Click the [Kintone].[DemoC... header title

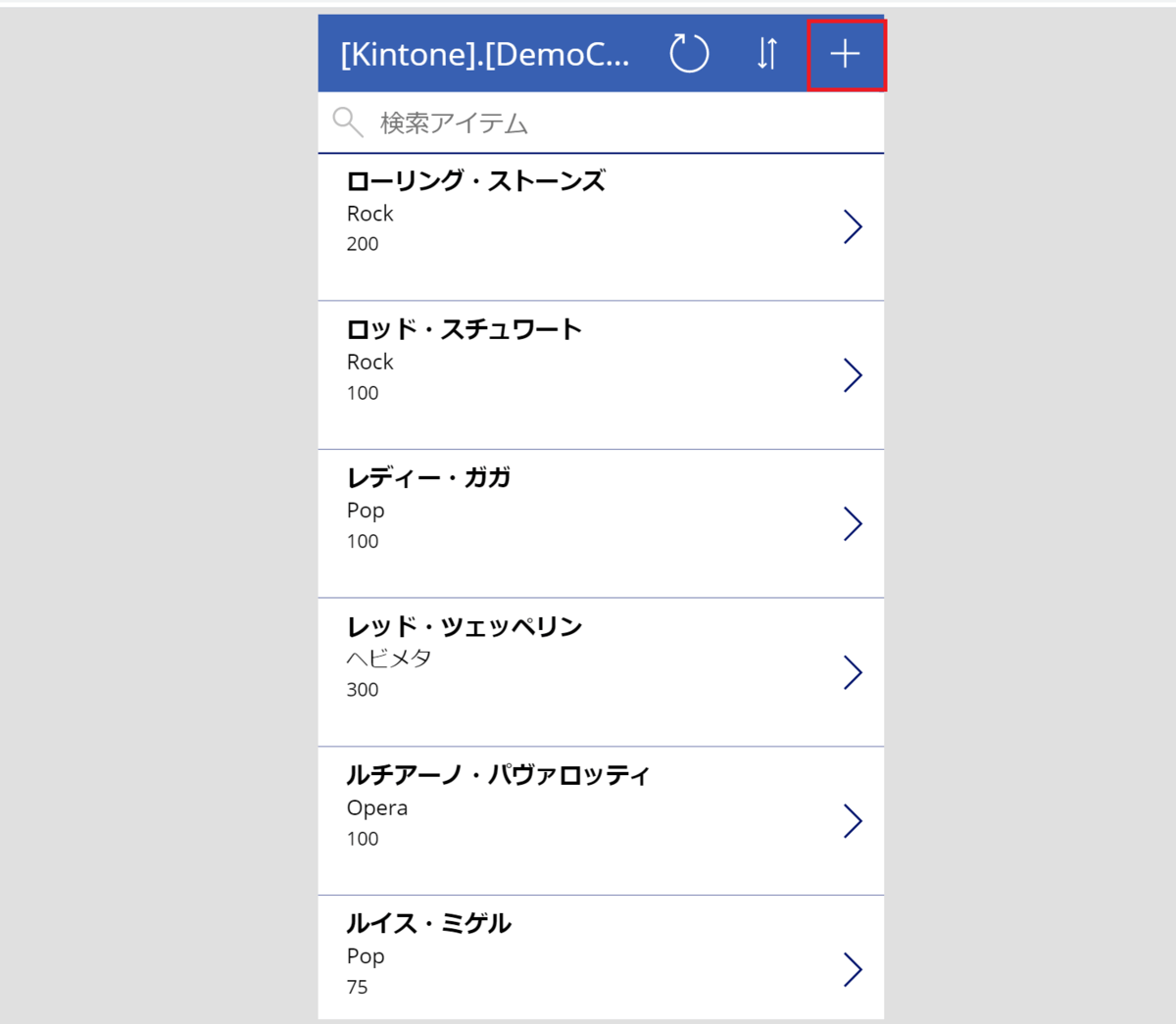[485, 54]
